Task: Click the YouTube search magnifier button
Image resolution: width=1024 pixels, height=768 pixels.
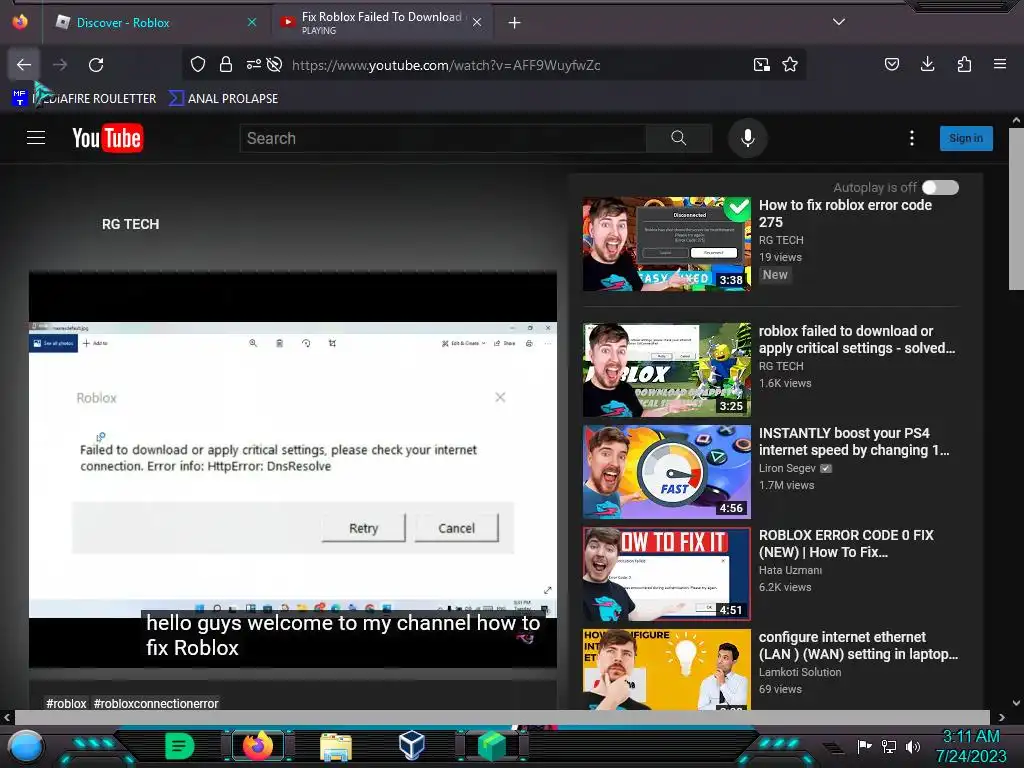Action: tap(679, 138)
